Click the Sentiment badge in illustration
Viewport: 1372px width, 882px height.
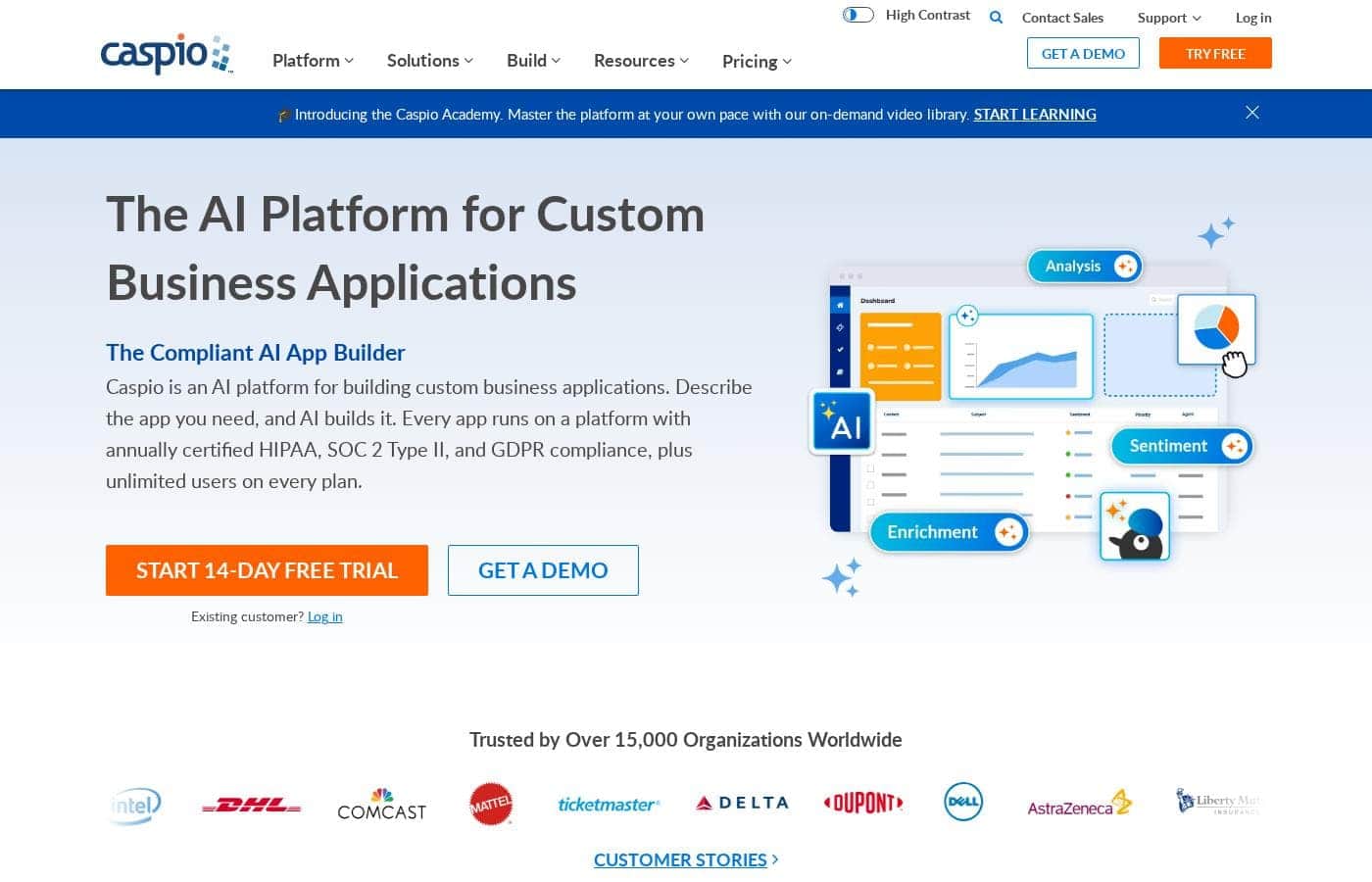[1182, 446]
